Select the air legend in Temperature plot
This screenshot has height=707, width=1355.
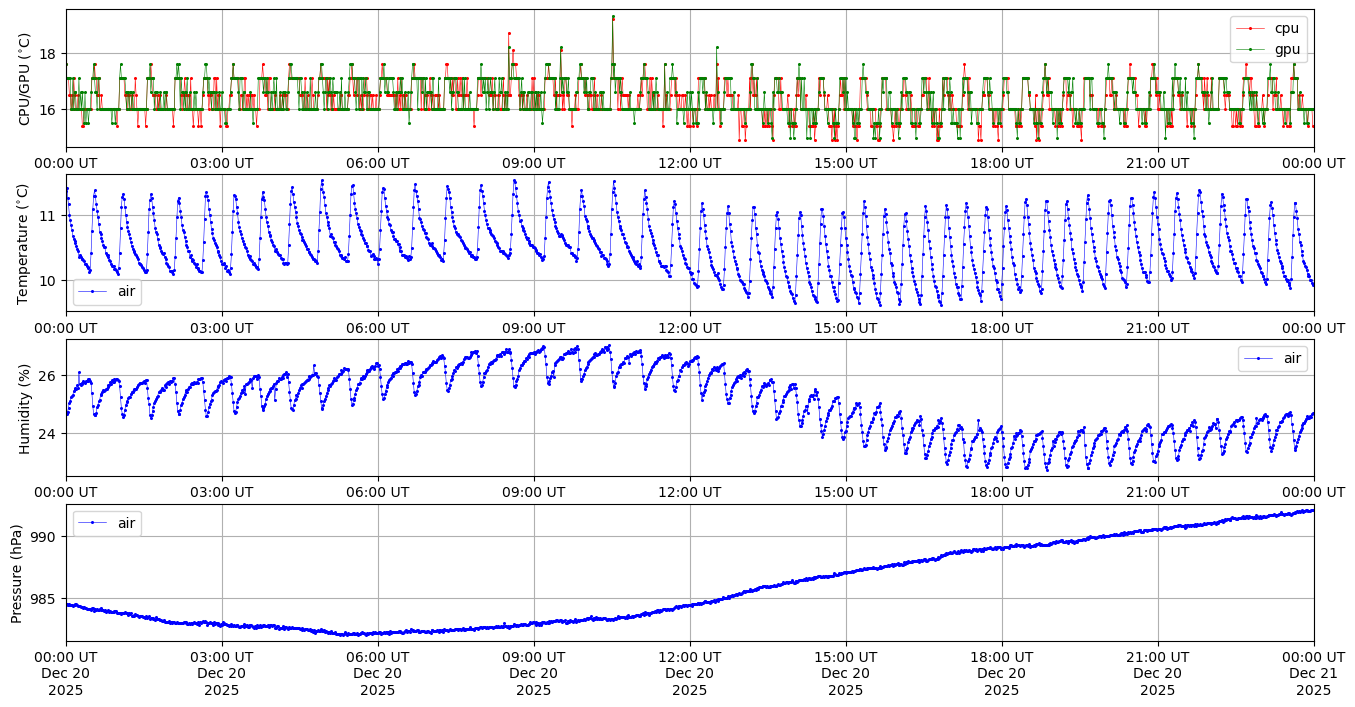pyautogui.click(x=125, y=292)
